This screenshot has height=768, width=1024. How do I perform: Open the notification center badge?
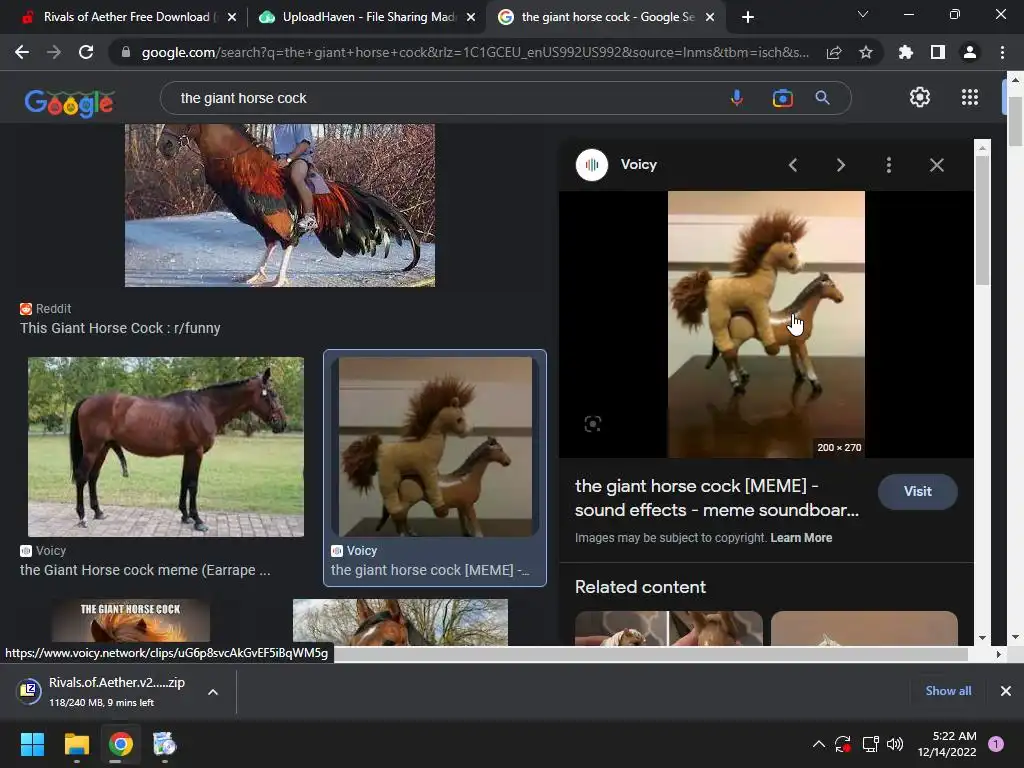tap(996, 744)
